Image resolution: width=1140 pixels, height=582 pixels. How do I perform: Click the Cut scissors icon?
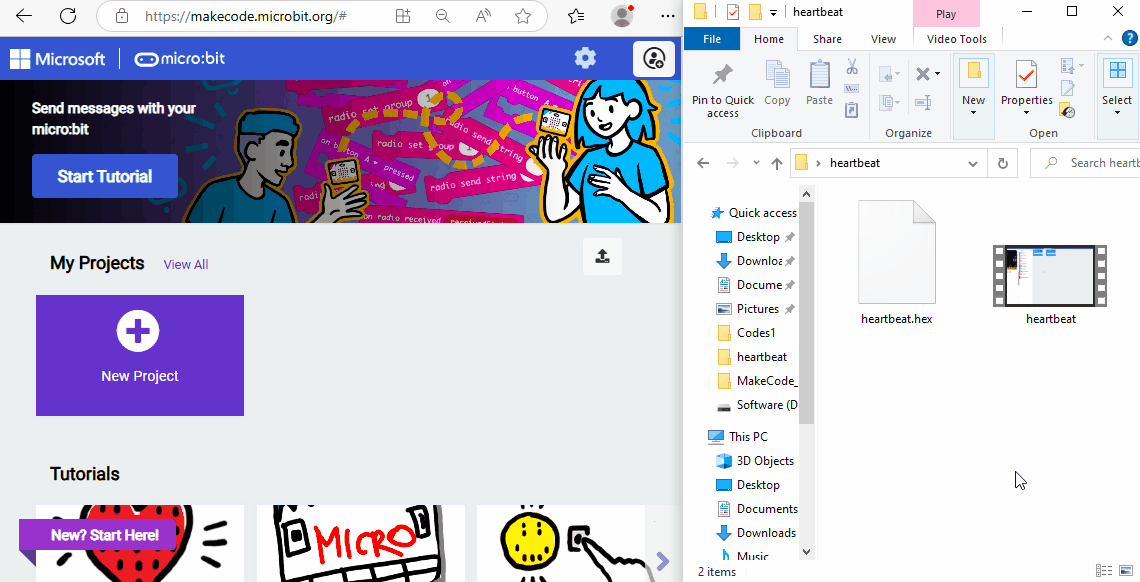(x=852, y=68)
